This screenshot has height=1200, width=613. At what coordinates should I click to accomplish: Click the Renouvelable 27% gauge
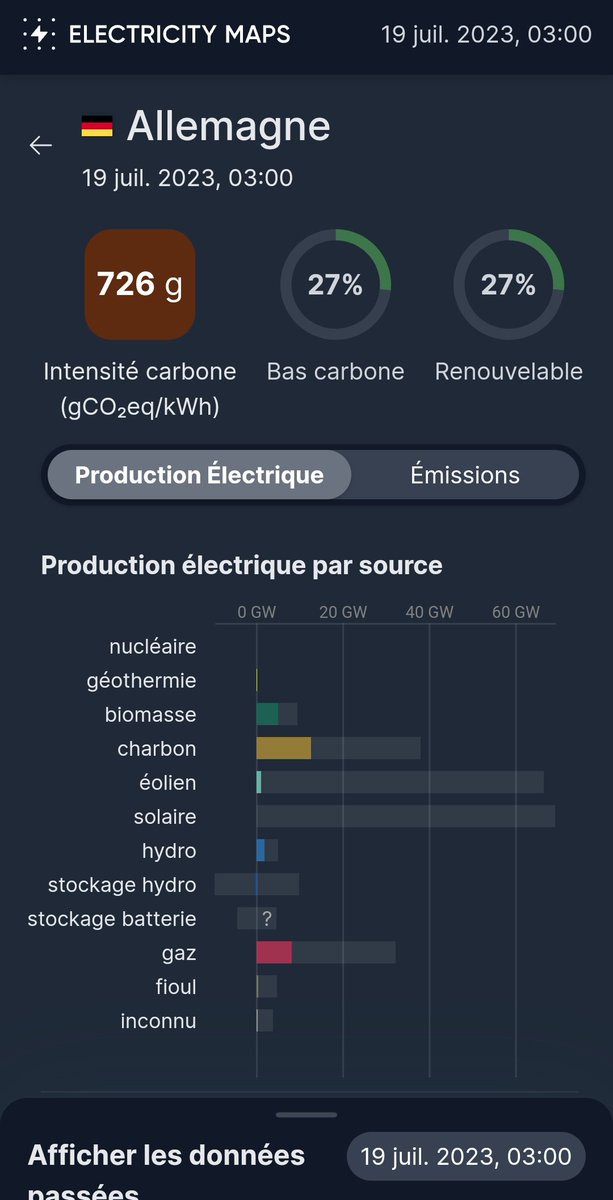coord(509,285)
